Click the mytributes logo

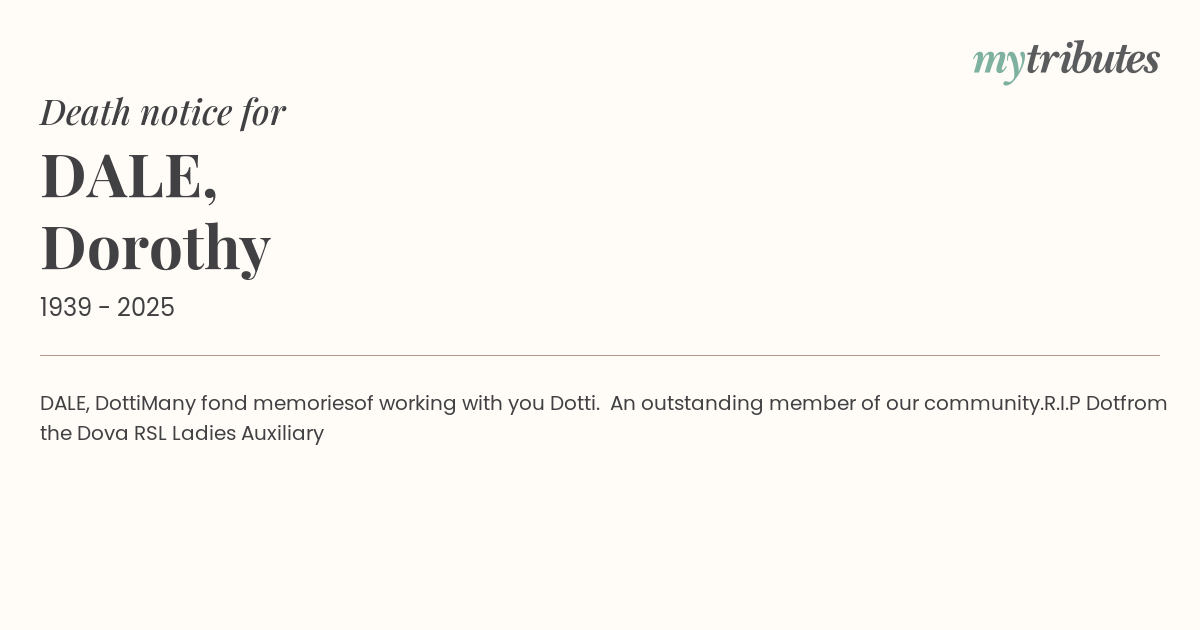[1066, 61]
